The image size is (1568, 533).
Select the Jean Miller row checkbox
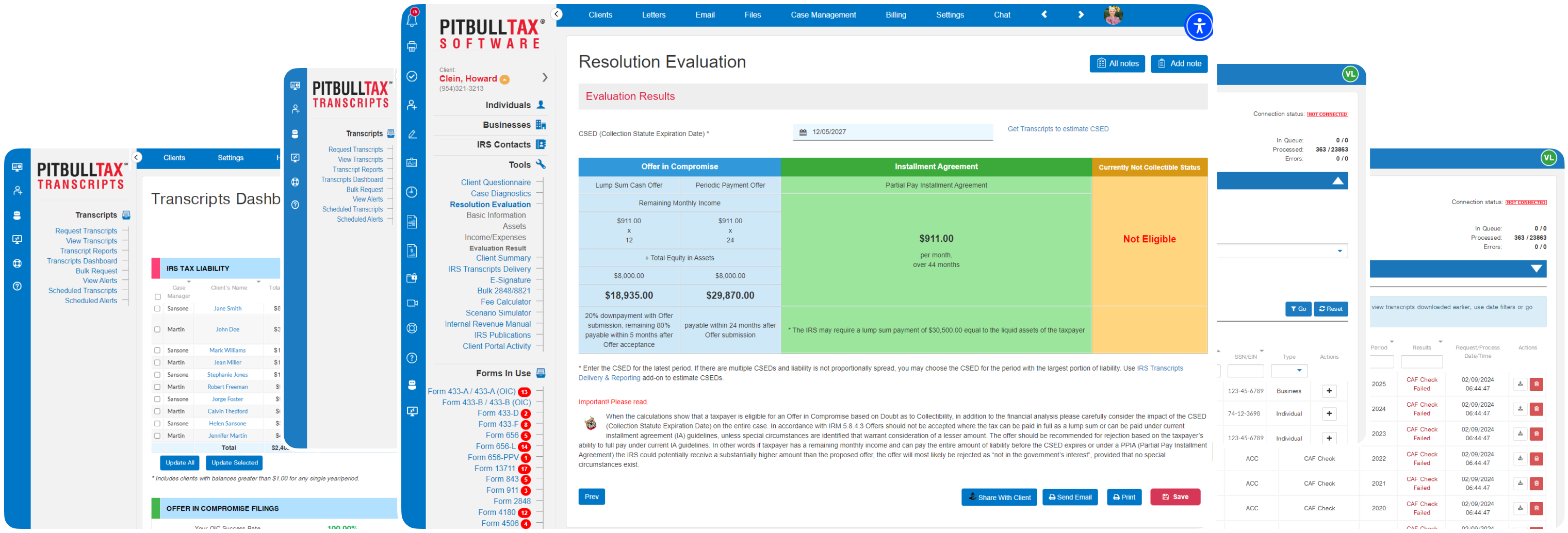pos(157,363)
